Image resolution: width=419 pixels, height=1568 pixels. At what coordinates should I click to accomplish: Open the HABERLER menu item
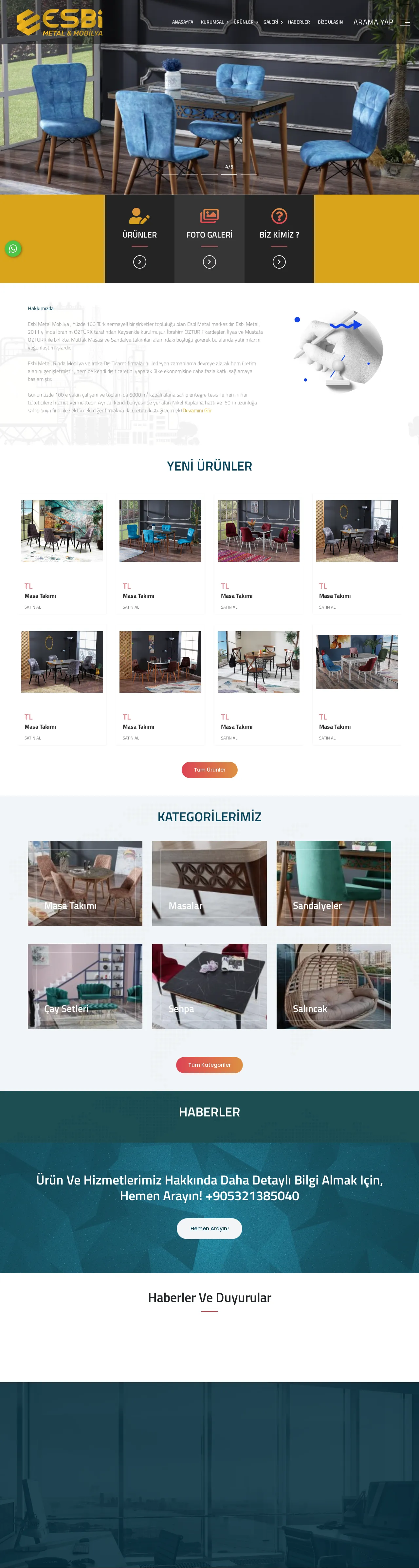point(299,22)
